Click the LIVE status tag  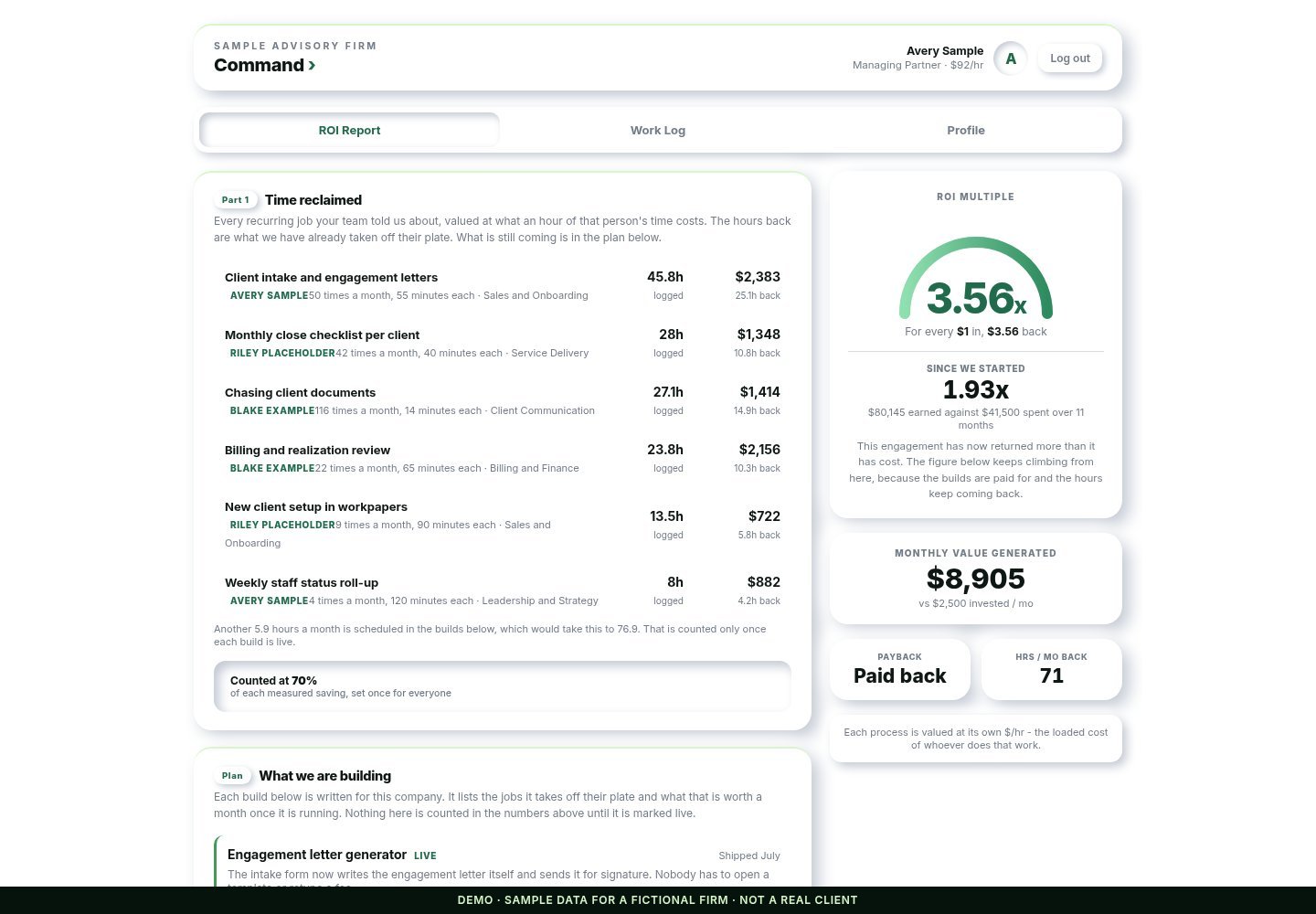(x=425, y=856)
